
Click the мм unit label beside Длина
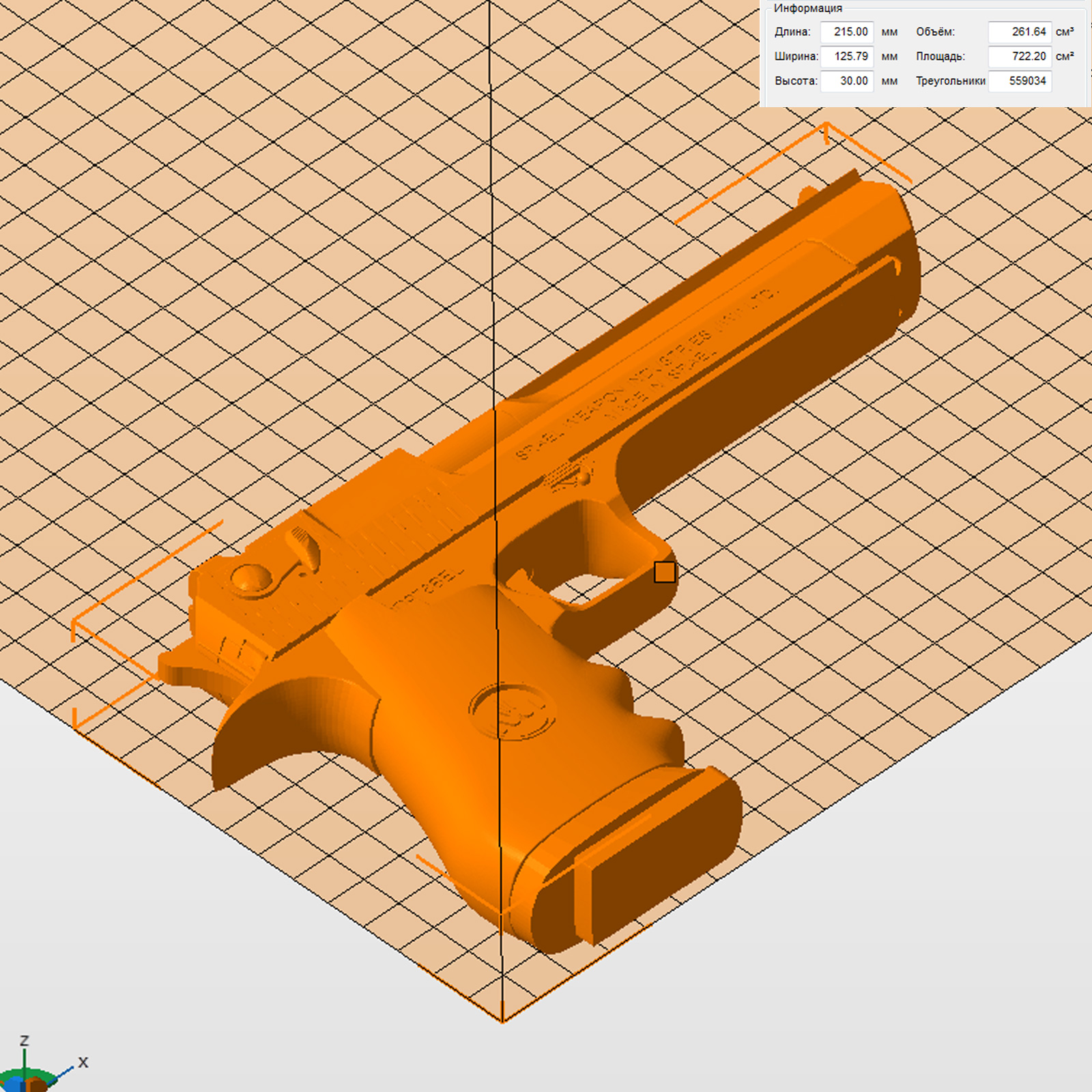889,32
